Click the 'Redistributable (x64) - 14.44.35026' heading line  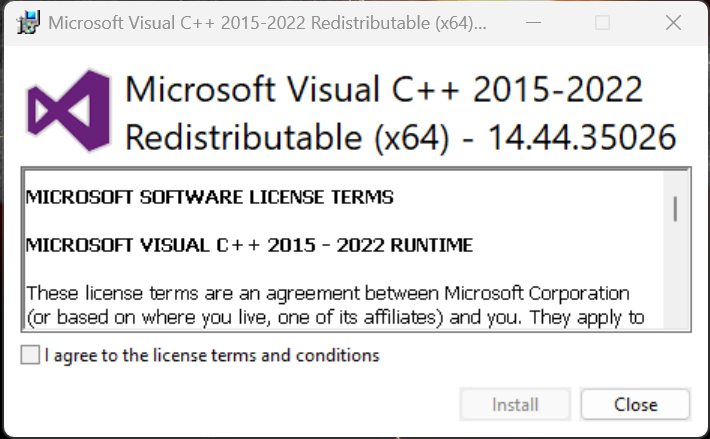click(401, 137)
